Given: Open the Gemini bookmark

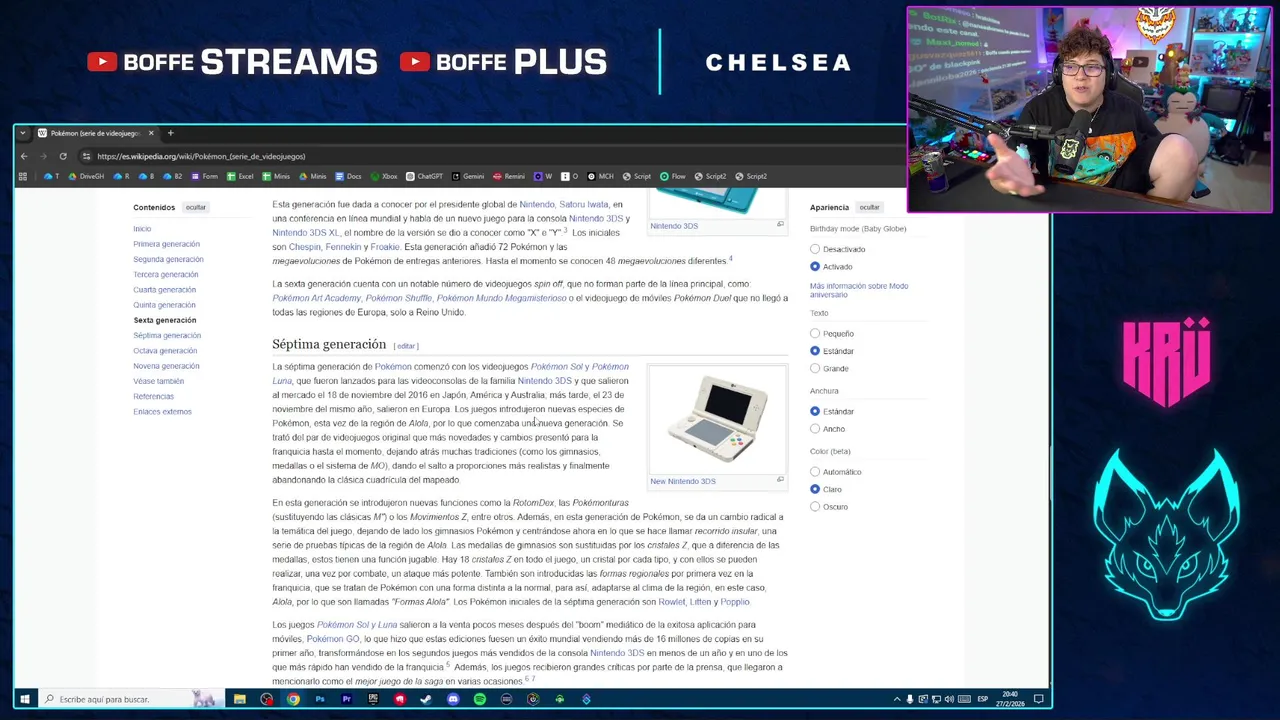Looking at the screenshot, I should pos(468,176).
